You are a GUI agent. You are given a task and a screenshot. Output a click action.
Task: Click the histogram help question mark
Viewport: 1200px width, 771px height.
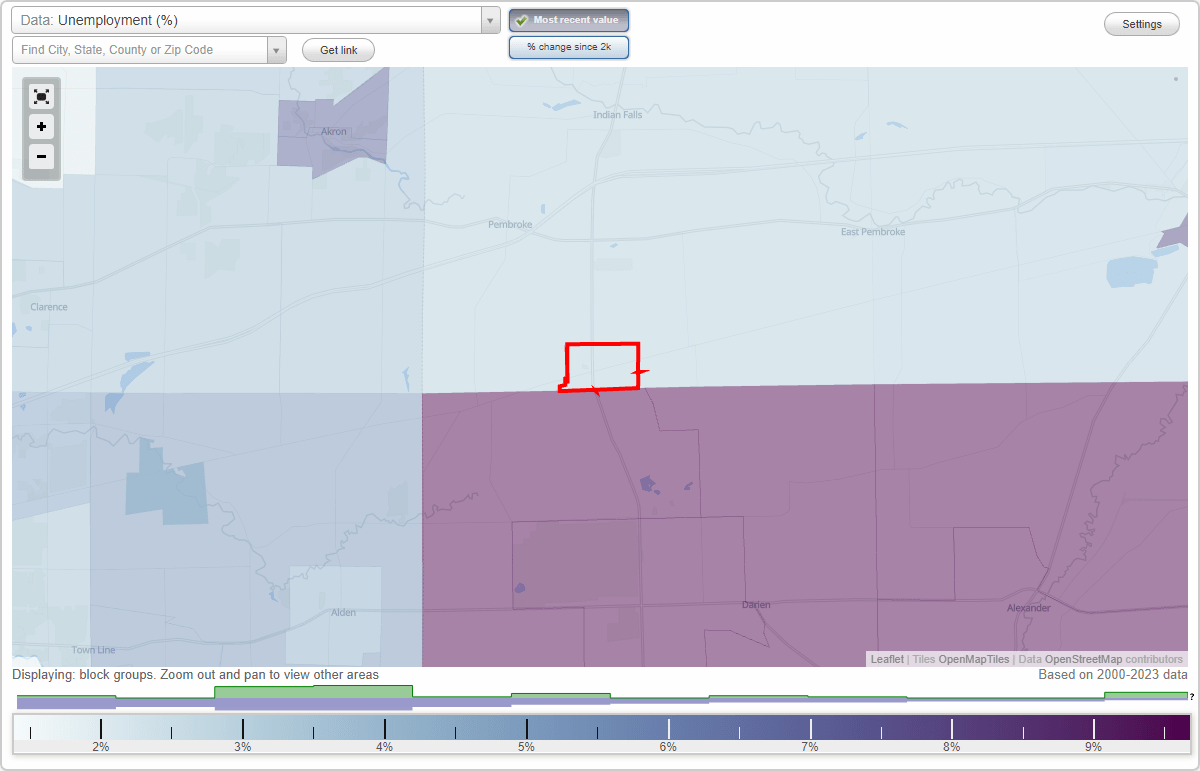coord(1192,696)
